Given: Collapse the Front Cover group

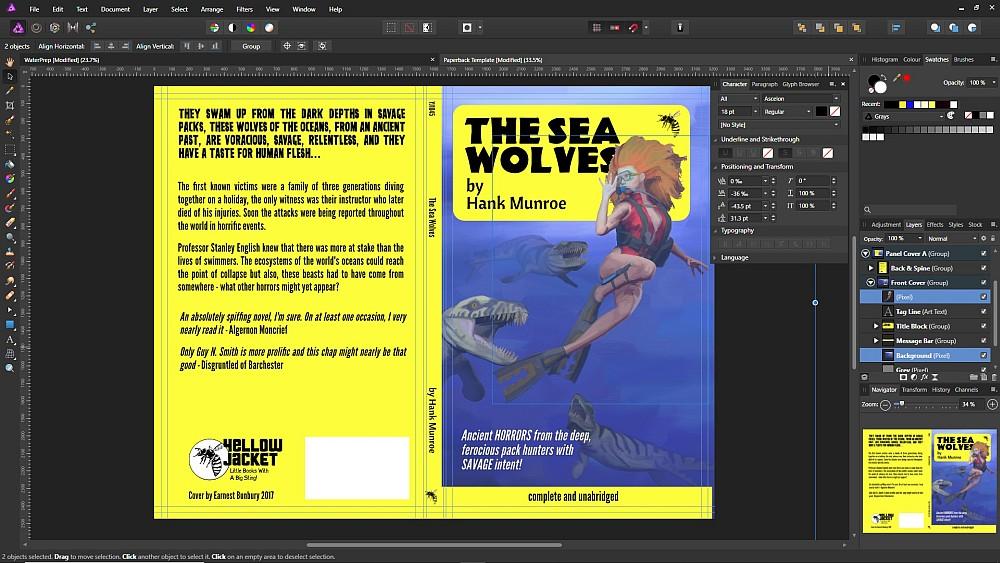Looking at the screenshot, I should click(871, 282).
